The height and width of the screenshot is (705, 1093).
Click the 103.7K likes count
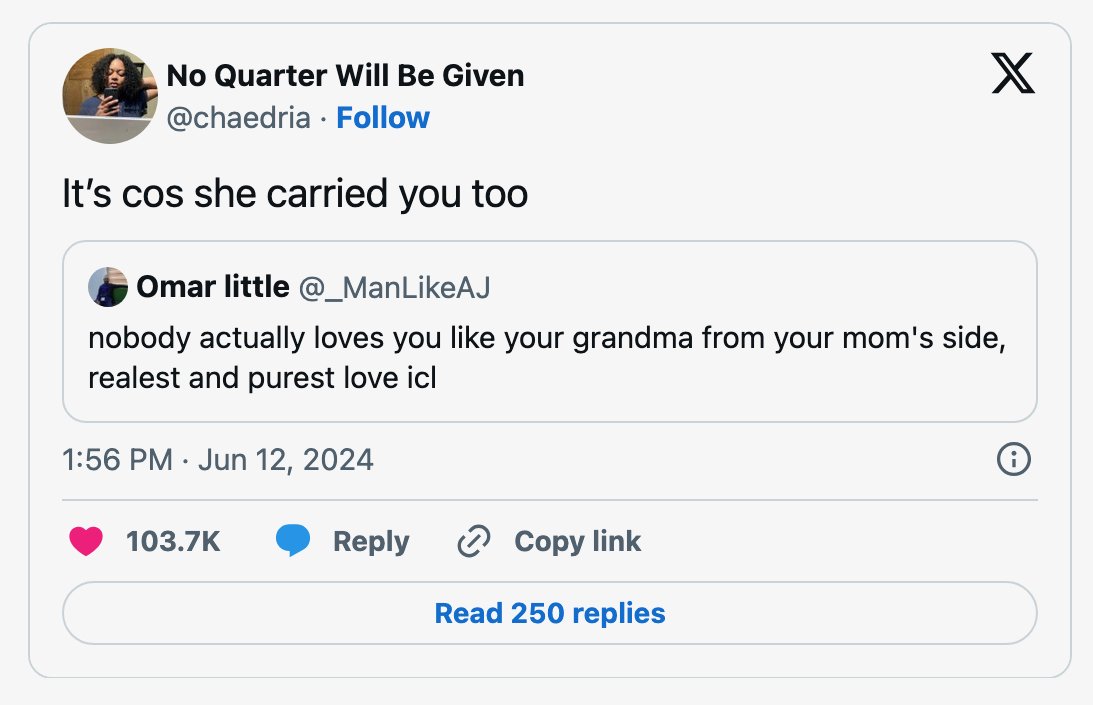click(173, 542)
